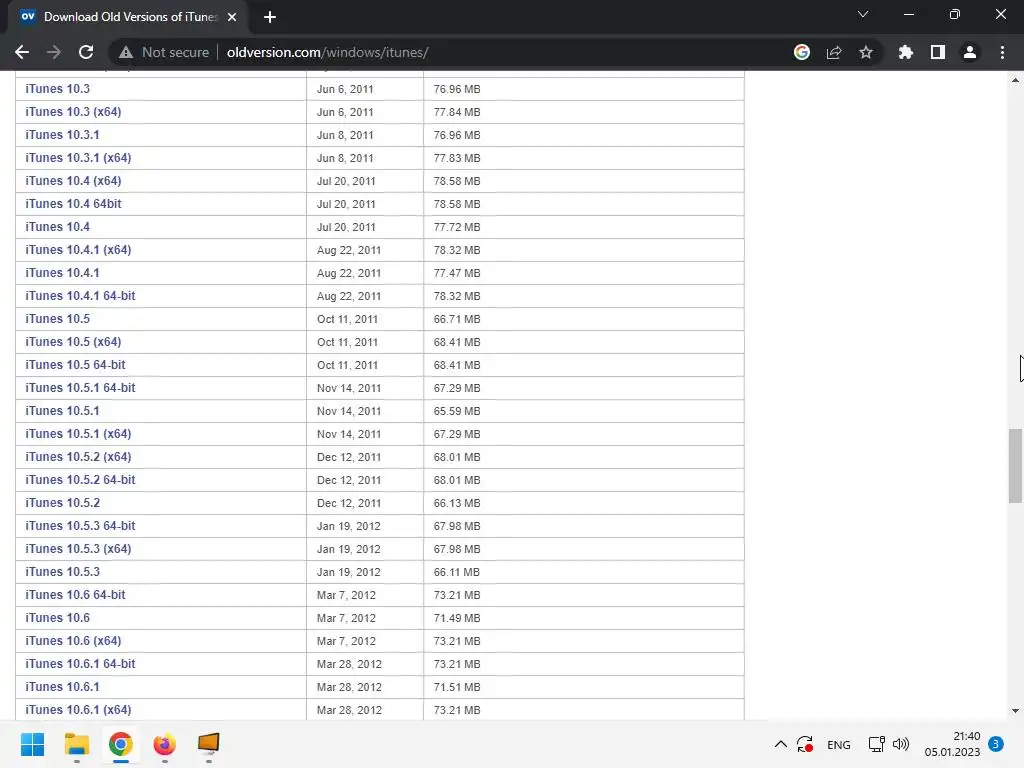Open iTunes 10.5.2 (x64) link

tap(78, 456)
